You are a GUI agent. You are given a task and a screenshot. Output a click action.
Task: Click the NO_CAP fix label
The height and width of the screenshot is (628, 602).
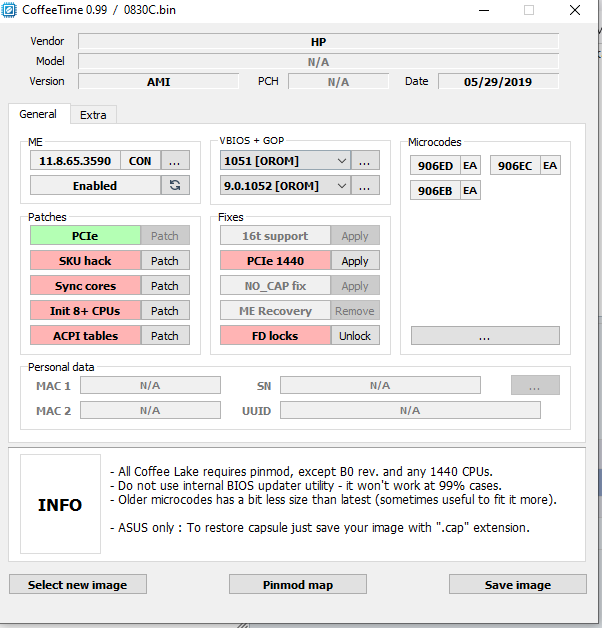[276, 286]
